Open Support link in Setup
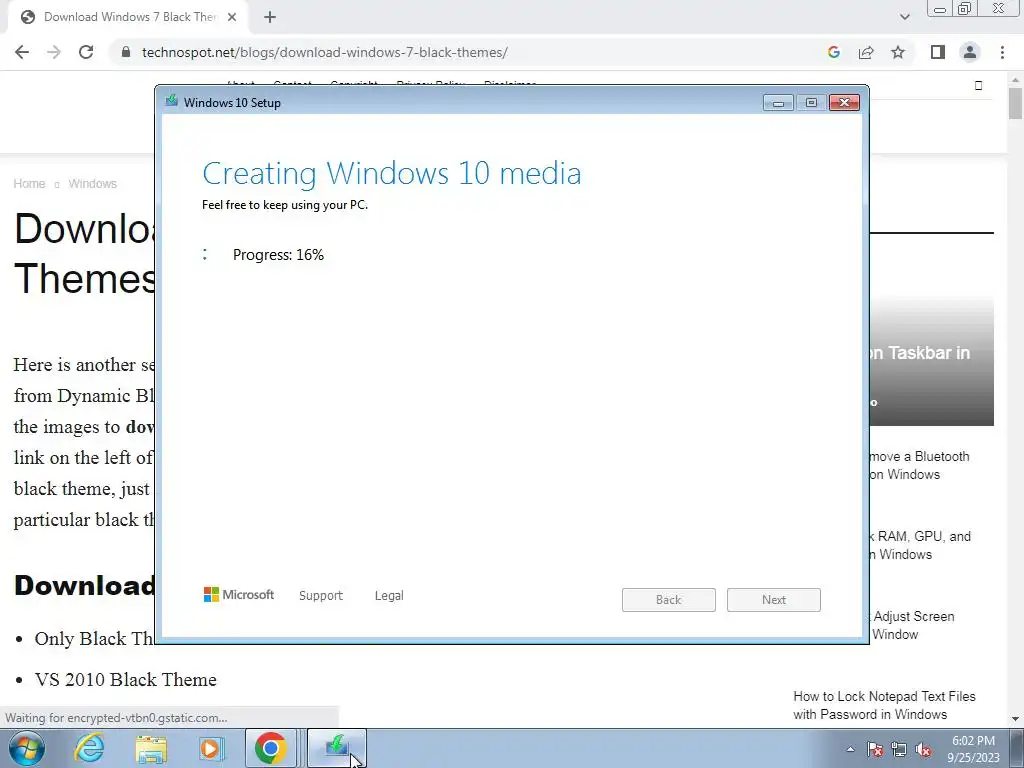1024x768 pixels. [x=321, y=596]
